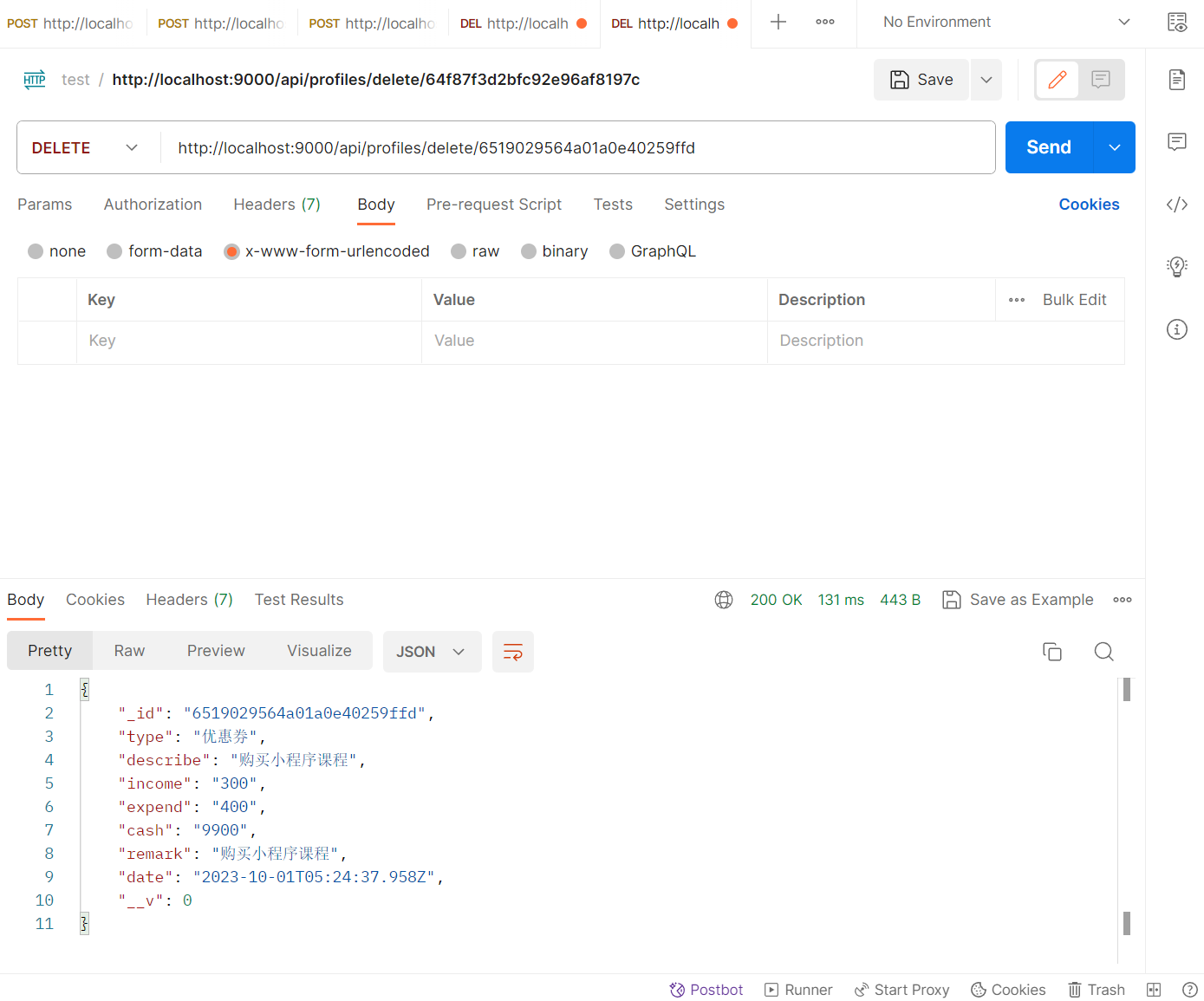Toggle line wrap icon in response toolbar
The width and height of the screenshot is (1204, 1001).
pyautogui.click(x=512, y=652)
